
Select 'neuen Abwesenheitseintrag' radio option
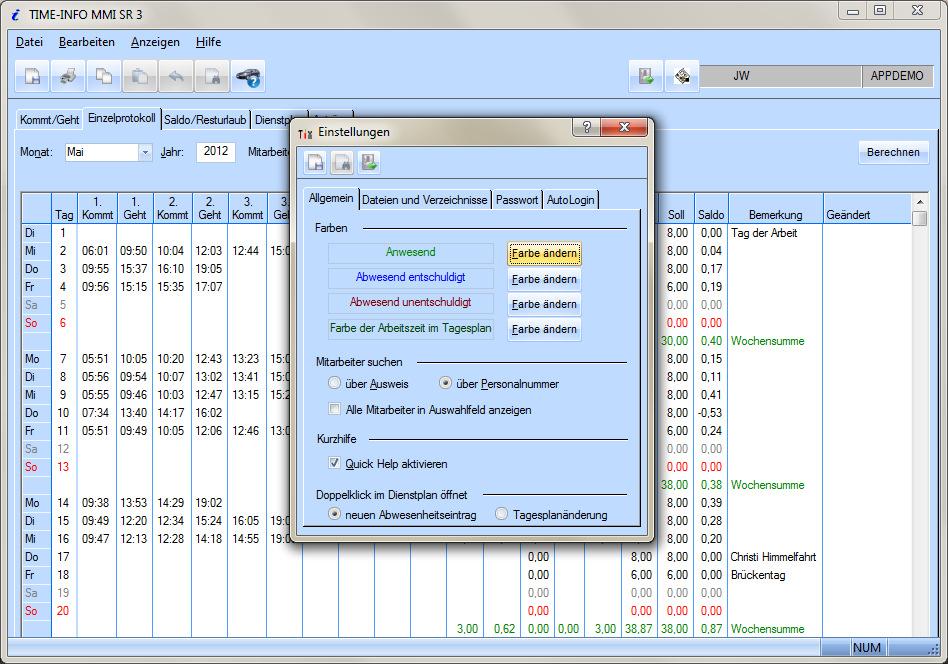334,514
